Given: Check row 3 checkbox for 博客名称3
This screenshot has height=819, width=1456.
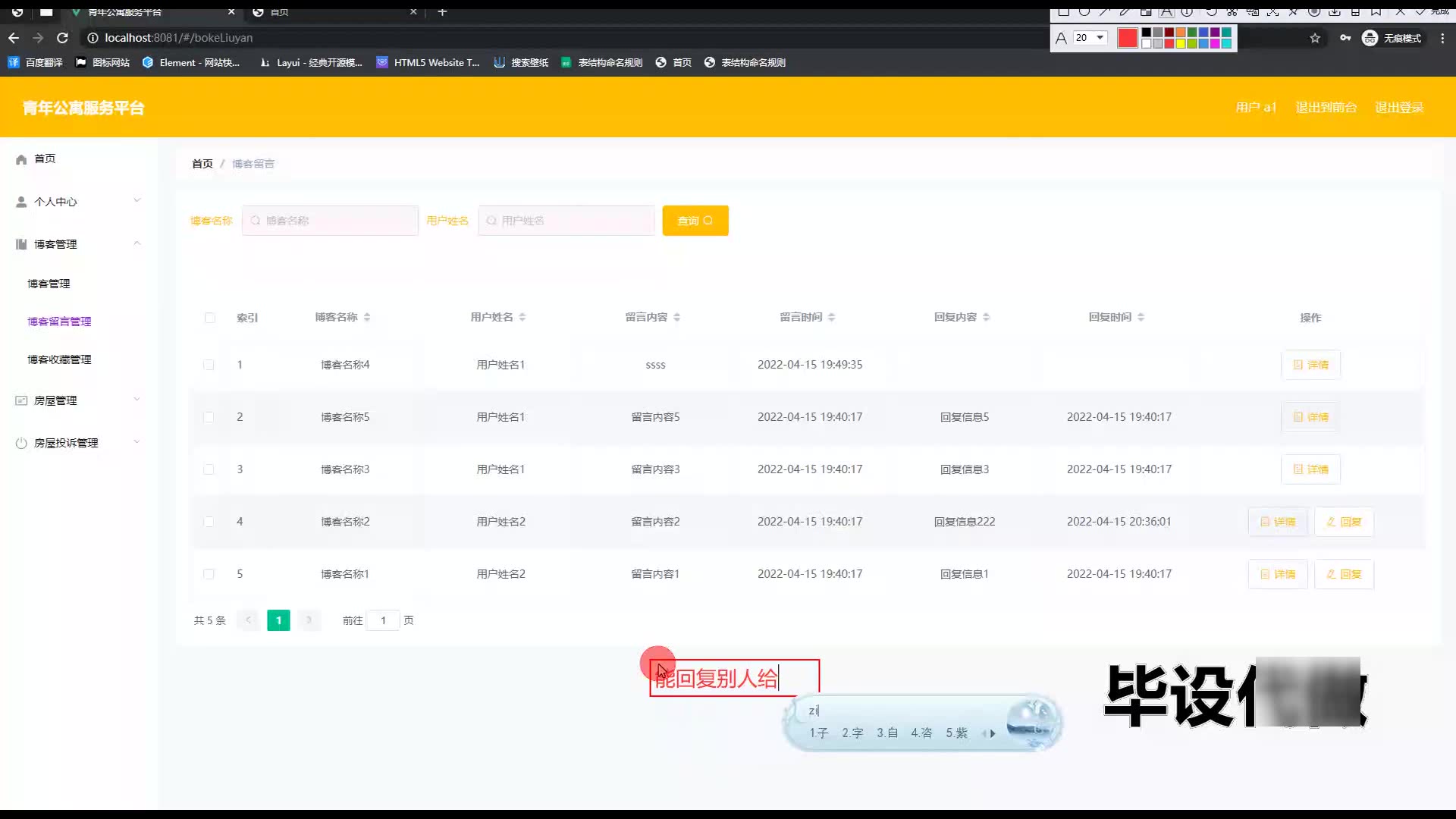Looking at the screenshot, I should [x=209, y=469].
